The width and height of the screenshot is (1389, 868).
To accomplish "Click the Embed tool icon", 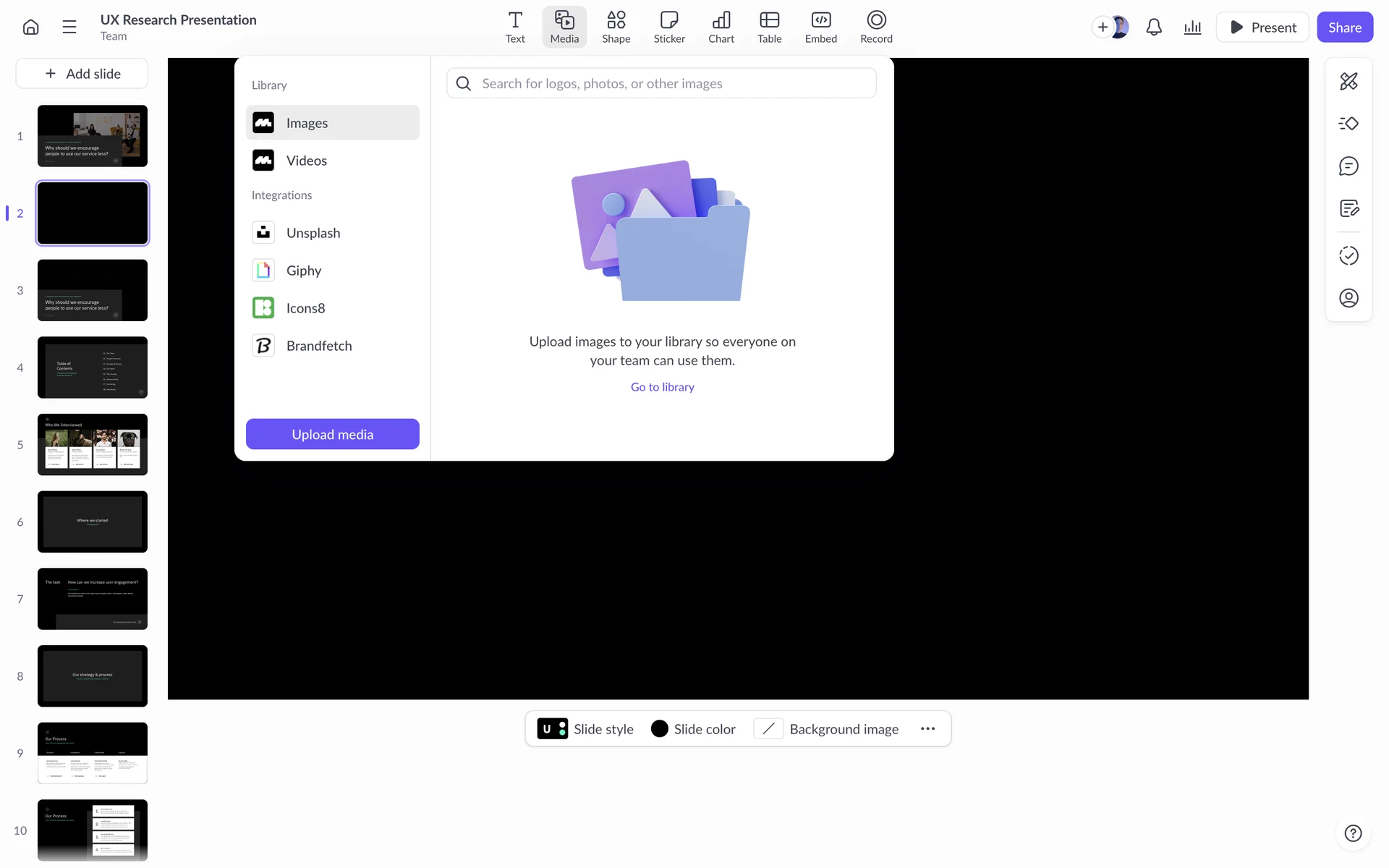I will 820,27.
